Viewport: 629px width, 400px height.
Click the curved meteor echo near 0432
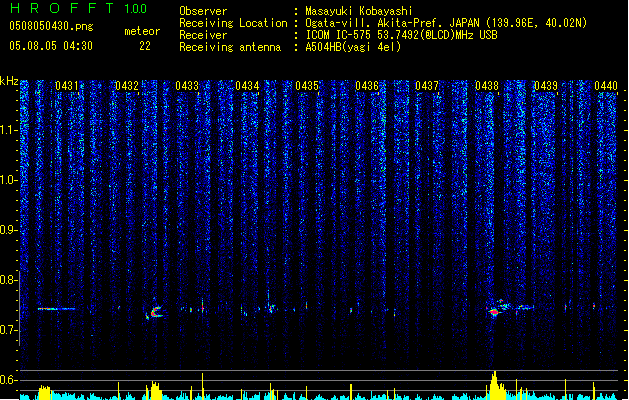[x=155, y=312]
